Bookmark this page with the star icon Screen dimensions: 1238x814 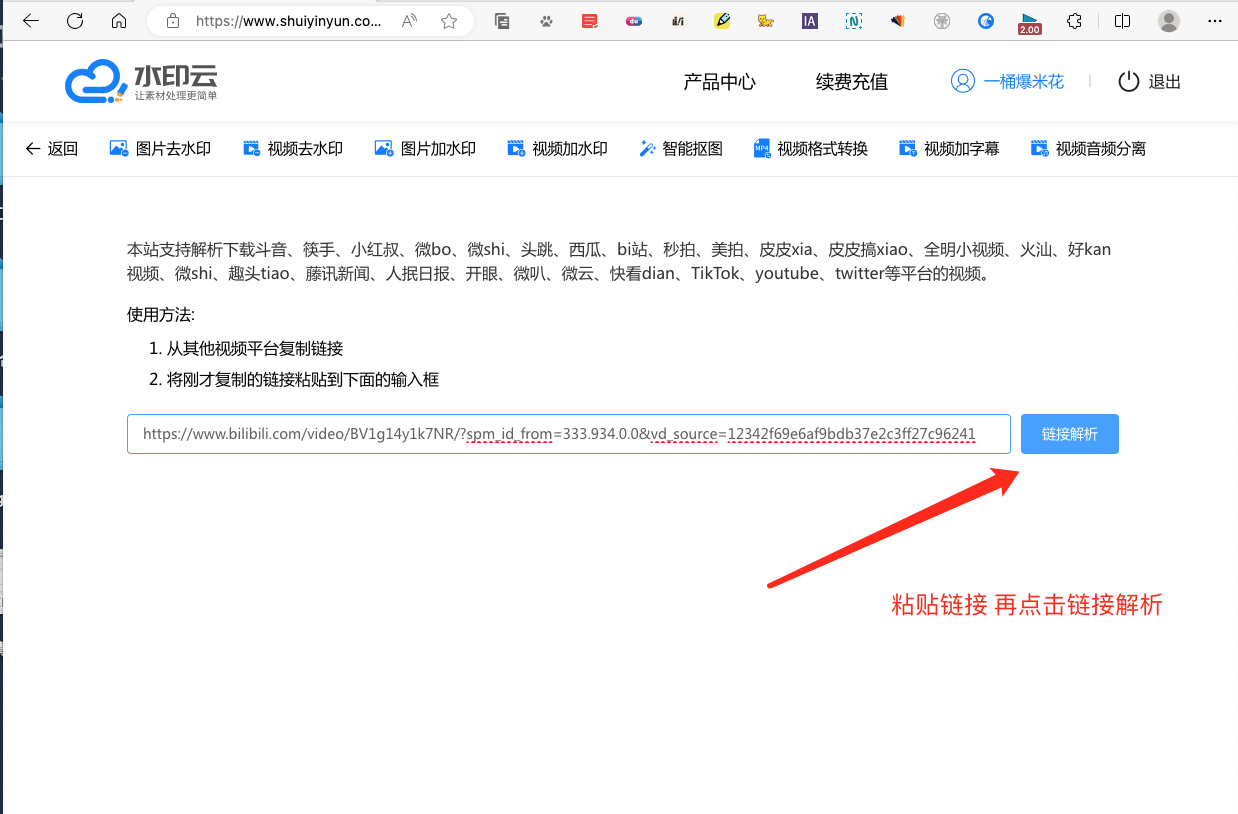449,21
